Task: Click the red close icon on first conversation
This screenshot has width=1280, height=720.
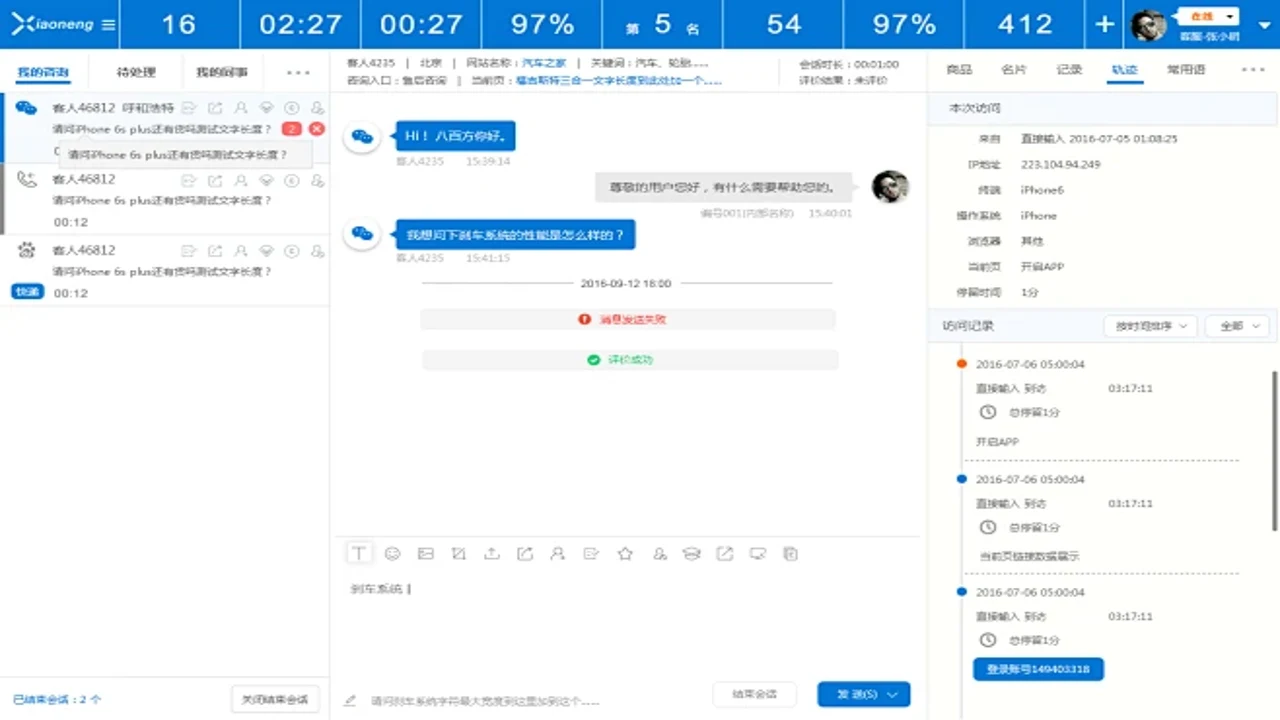Action: pyautogui.click(x=317, y=129)
